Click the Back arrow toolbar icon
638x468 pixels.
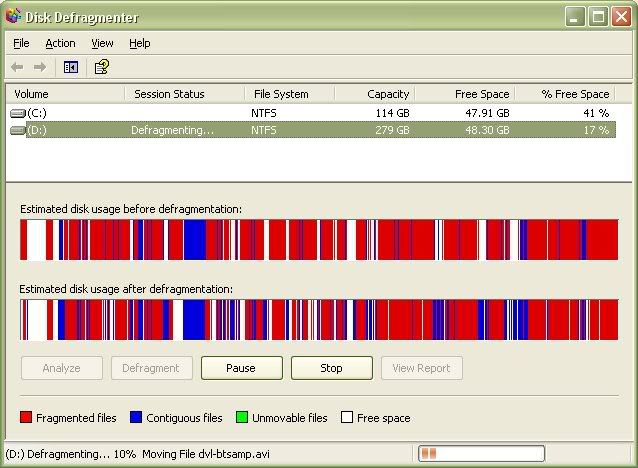[17, 67]
